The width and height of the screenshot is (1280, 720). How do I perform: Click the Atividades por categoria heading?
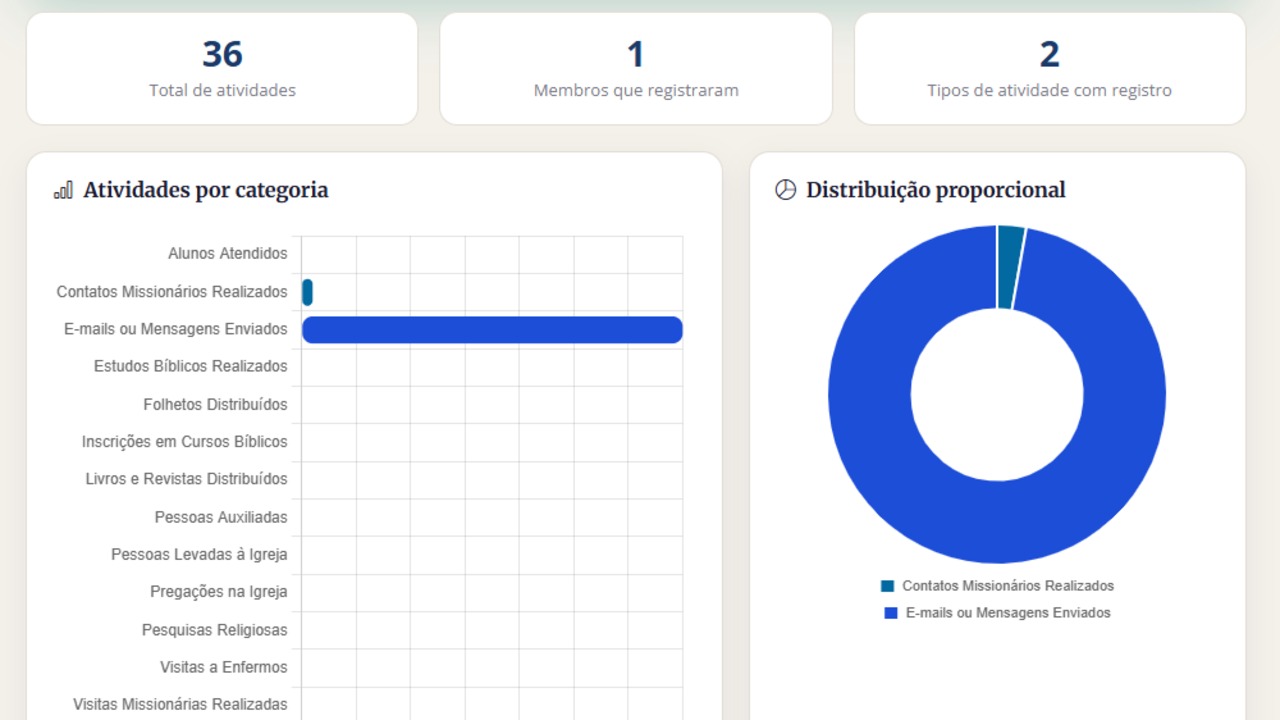click(205, 190)
